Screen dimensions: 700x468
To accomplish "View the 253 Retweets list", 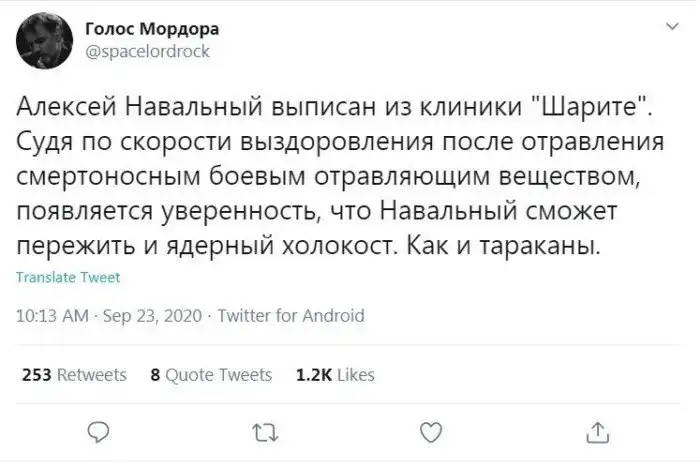I will click(x=74, y=375).
